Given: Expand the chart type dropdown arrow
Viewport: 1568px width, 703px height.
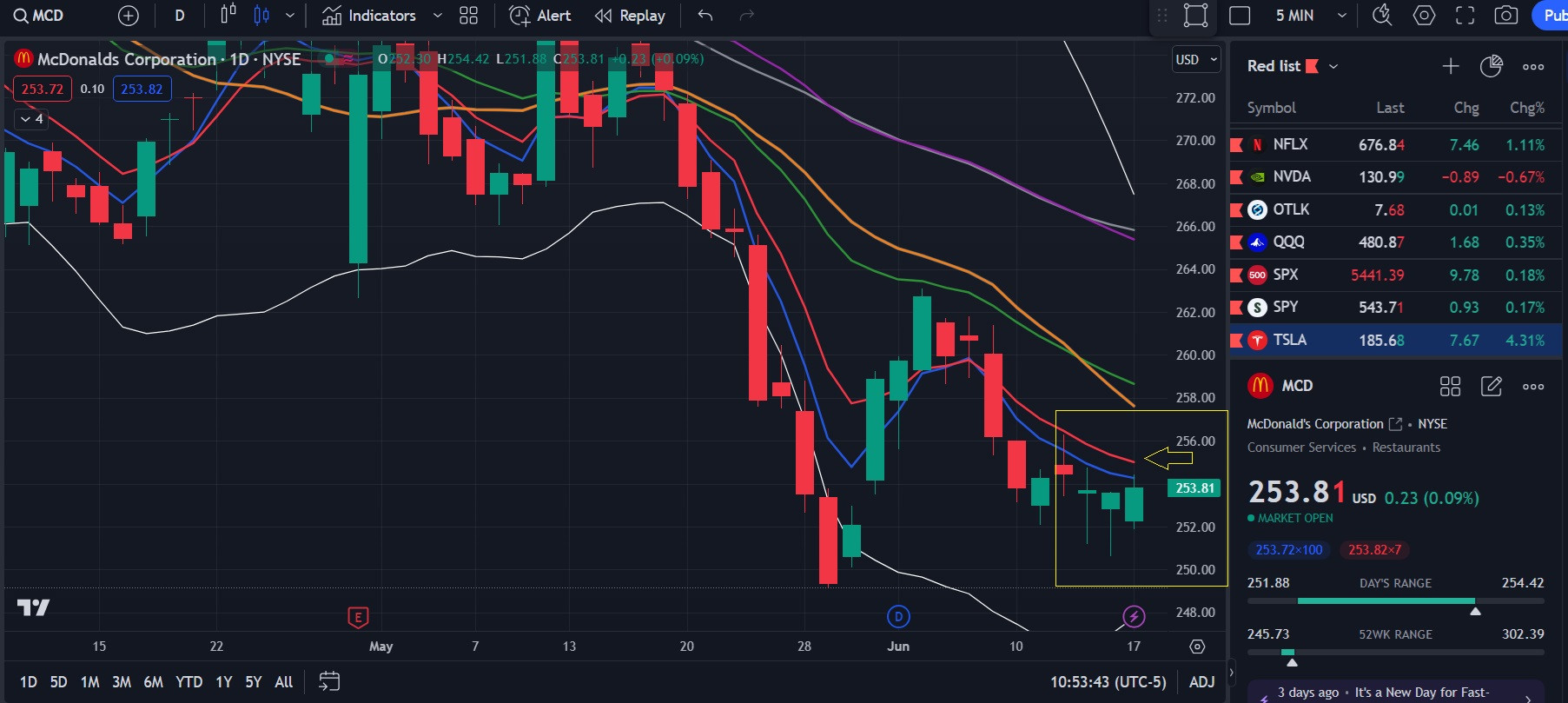Looking at the screenshot, I should click(290, 16).
